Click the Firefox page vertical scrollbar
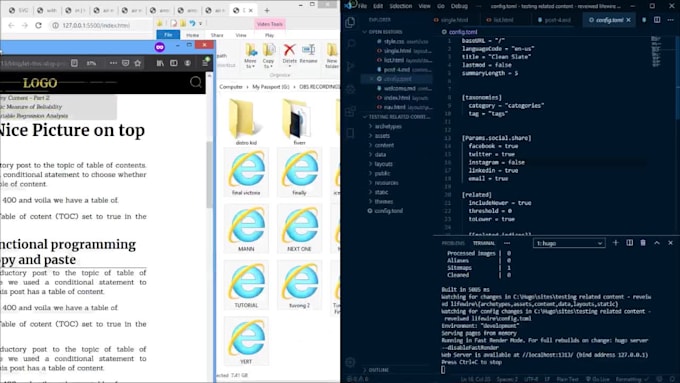This screenshot has width=680, height=383. click(209, 175)
